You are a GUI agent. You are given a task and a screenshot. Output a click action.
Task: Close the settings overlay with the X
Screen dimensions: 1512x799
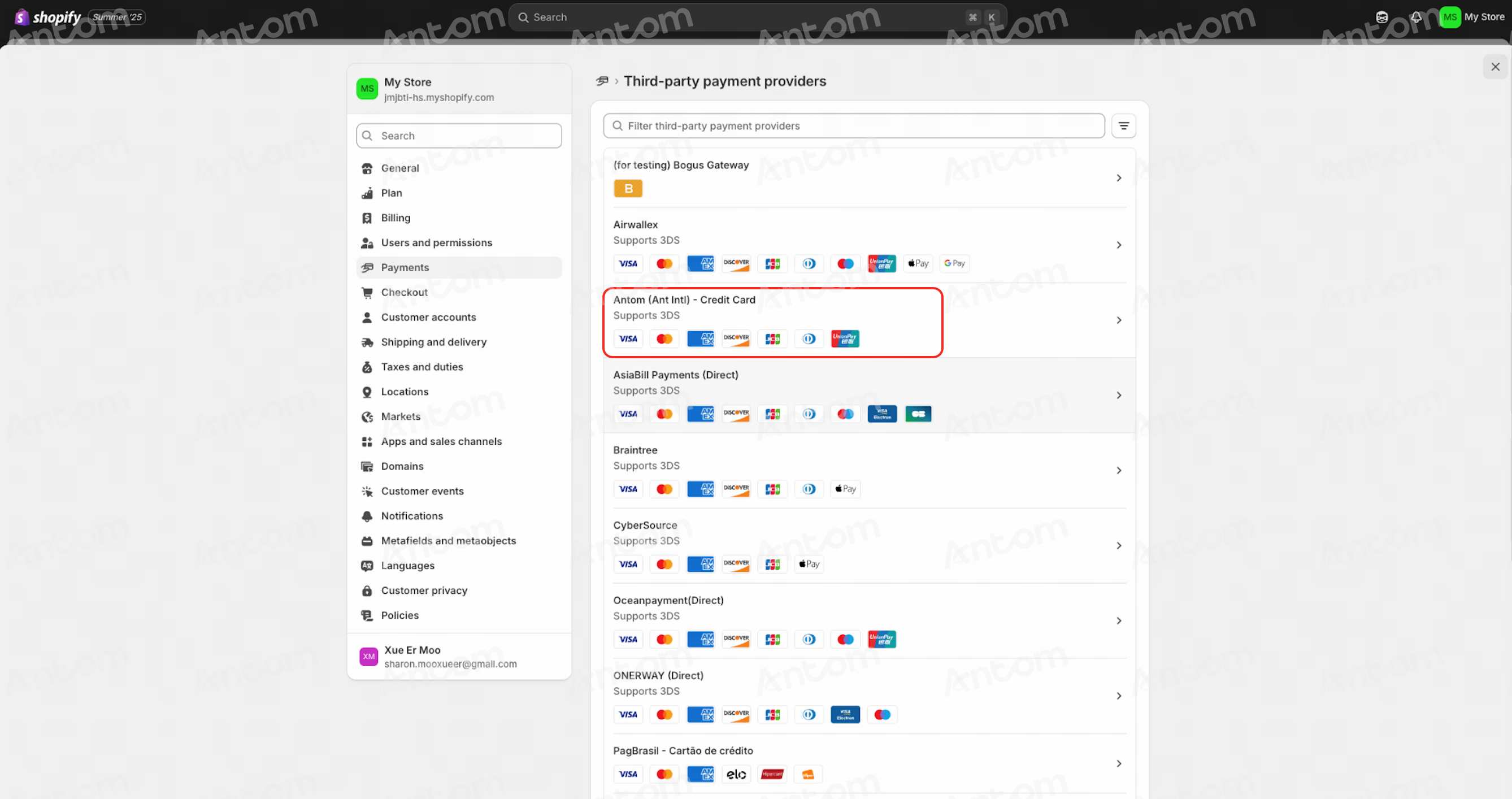[1495, 67]
